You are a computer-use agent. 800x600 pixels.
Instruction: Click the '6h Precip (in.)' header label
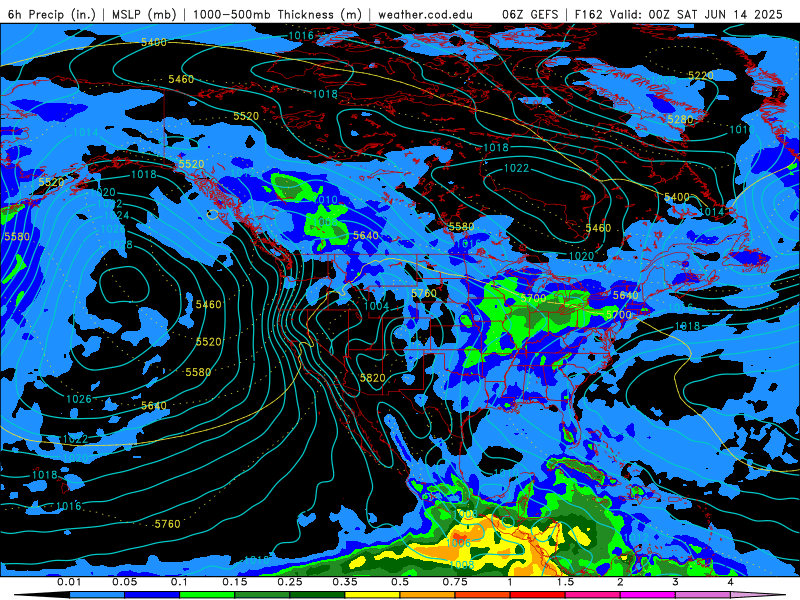tap(52, 14)
